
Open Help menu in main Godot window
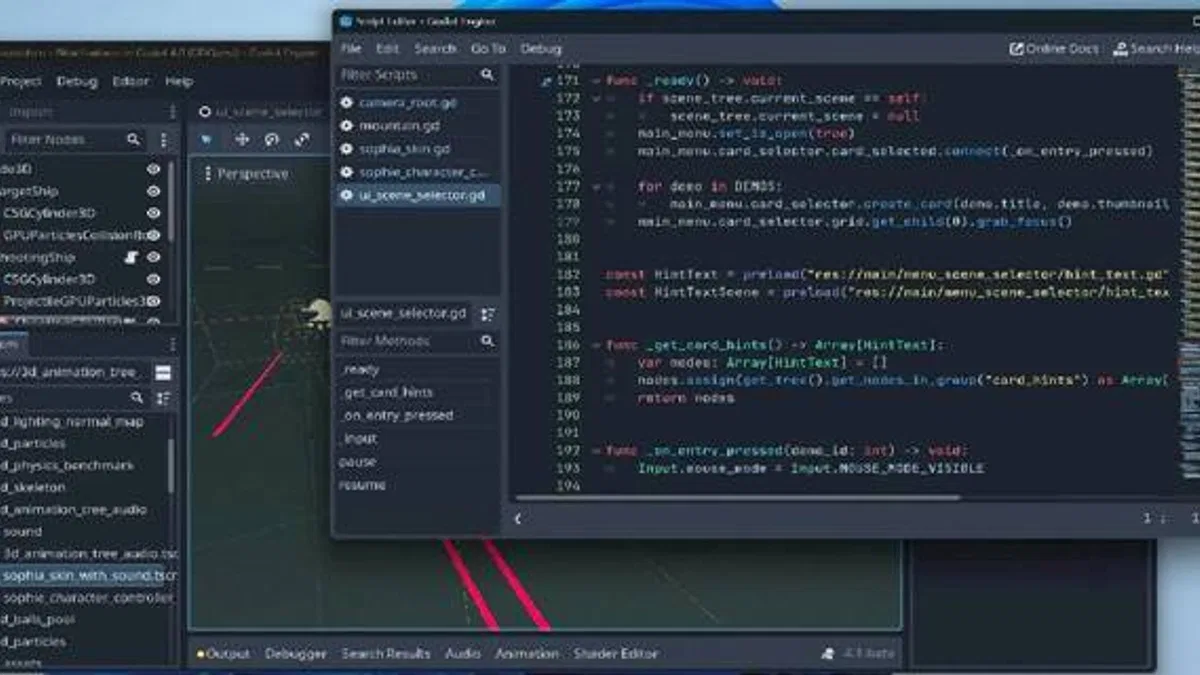pos(179,82)
